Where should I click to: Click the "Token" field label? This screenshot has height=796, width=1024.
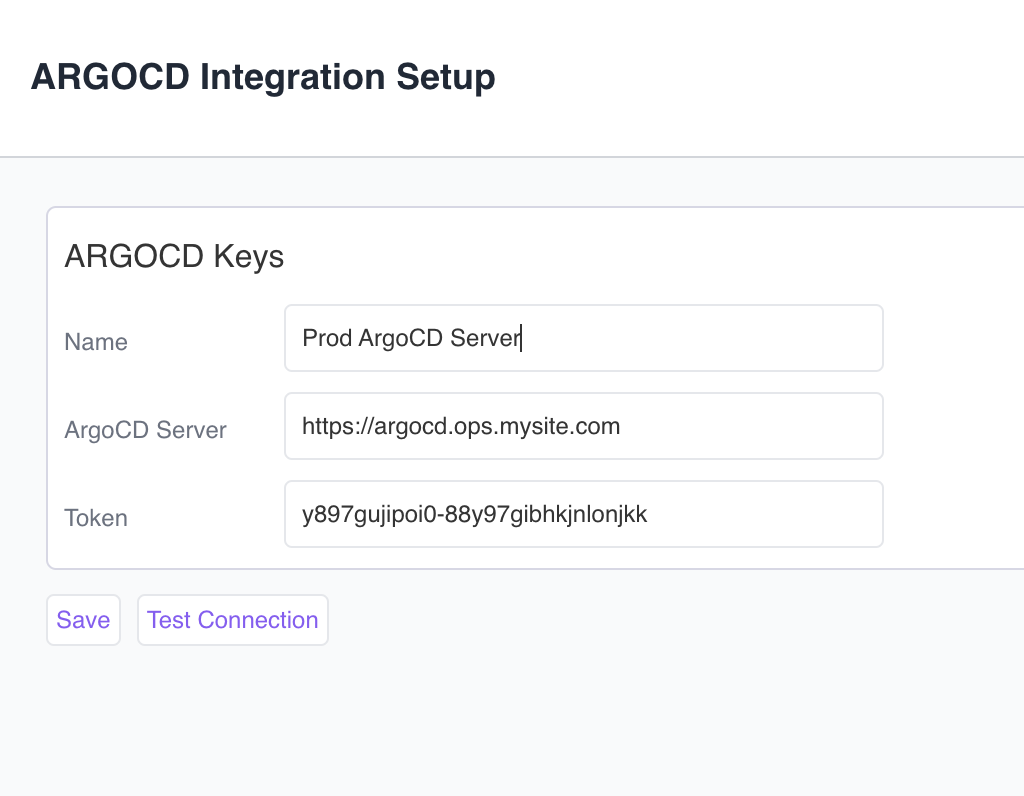pos(96,518)
